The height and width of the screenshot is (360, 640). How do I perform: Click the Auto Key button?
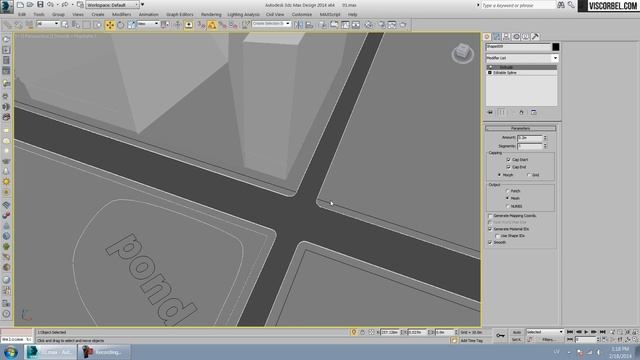(x=517, y=332)
